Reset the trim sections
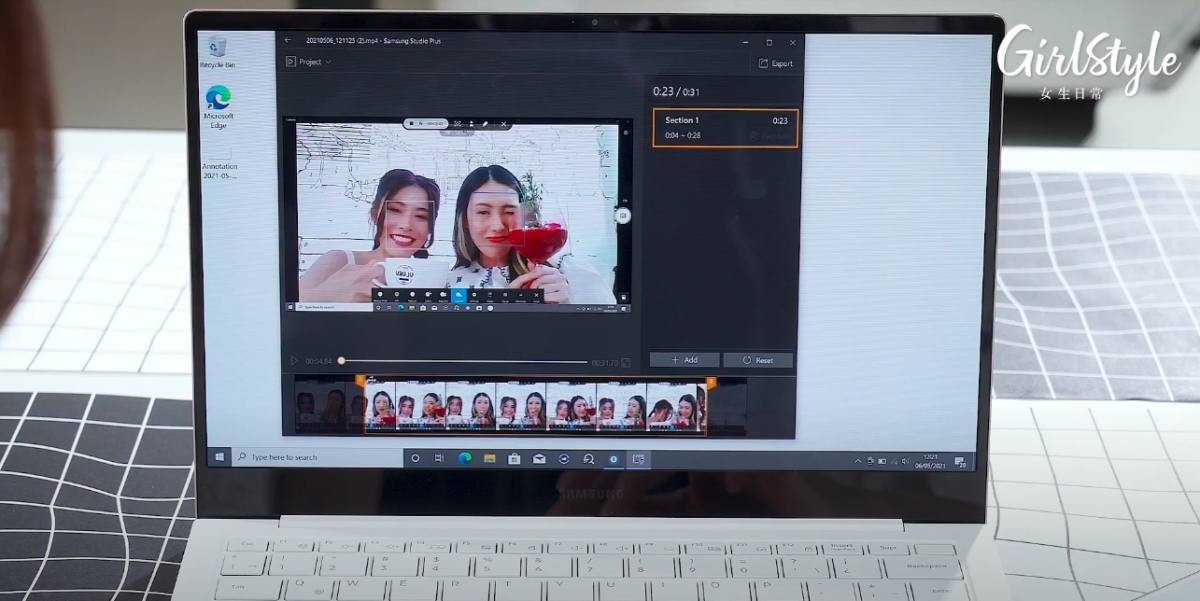Viewport: 1200px width, 601px height. [x=757, y=360]
